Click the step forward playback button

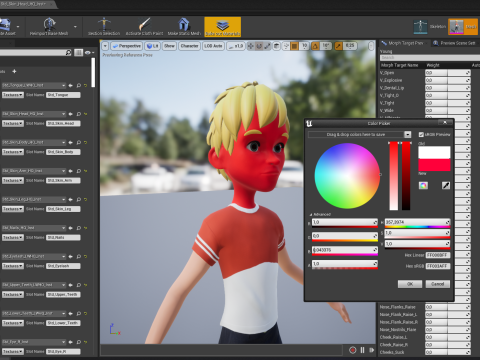(371, 350)
